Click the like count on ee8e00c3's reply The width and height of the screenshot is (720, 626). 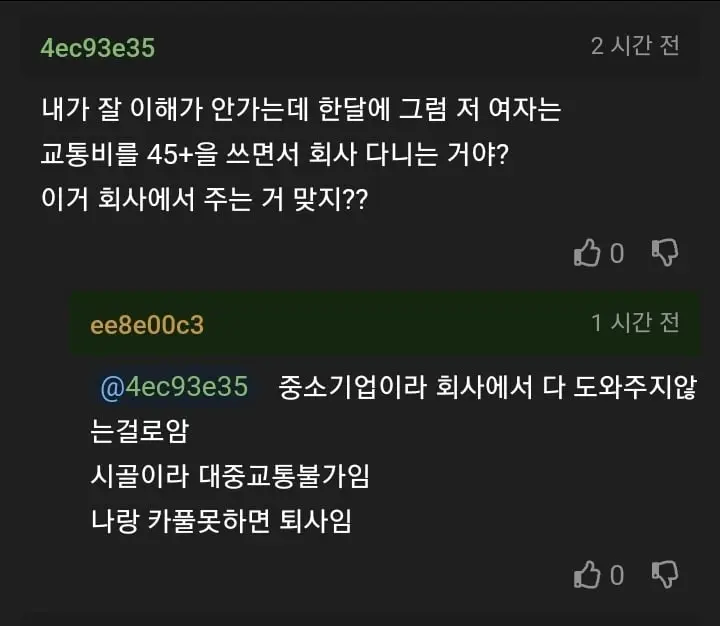[x=617, y=575]
